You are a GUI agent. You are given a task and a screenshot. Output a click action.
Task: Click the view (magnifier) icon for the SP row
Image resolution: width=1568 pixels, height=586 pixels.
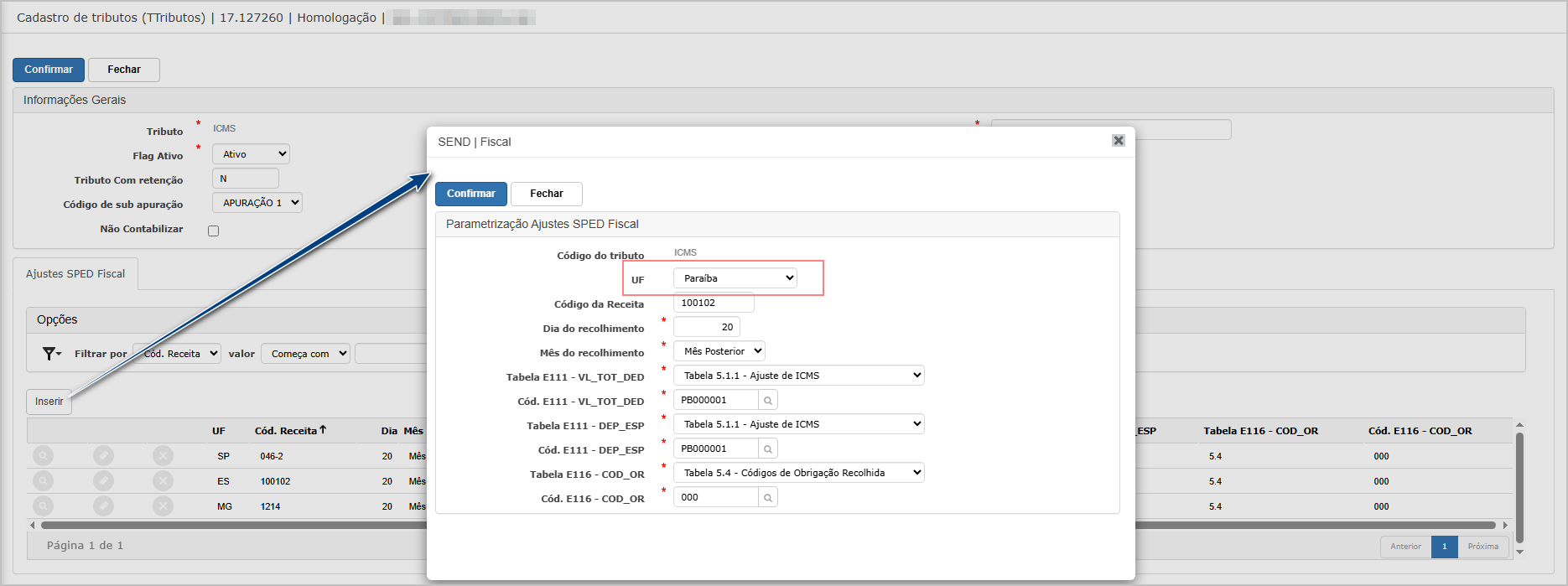(x=43, y=456)
